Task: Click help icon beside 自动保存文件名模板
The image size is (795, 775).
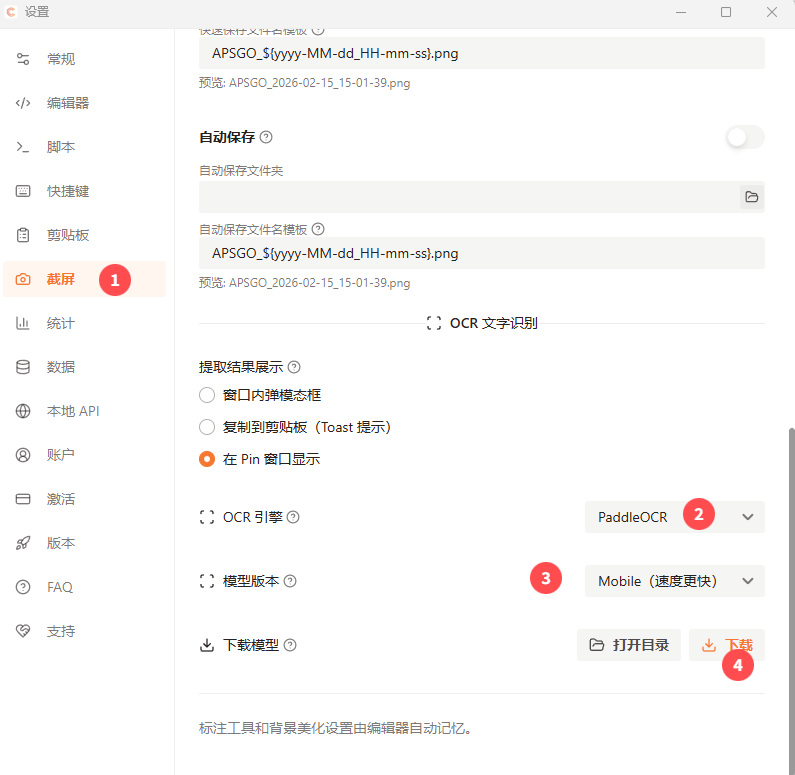Action: tap(318, 229)
